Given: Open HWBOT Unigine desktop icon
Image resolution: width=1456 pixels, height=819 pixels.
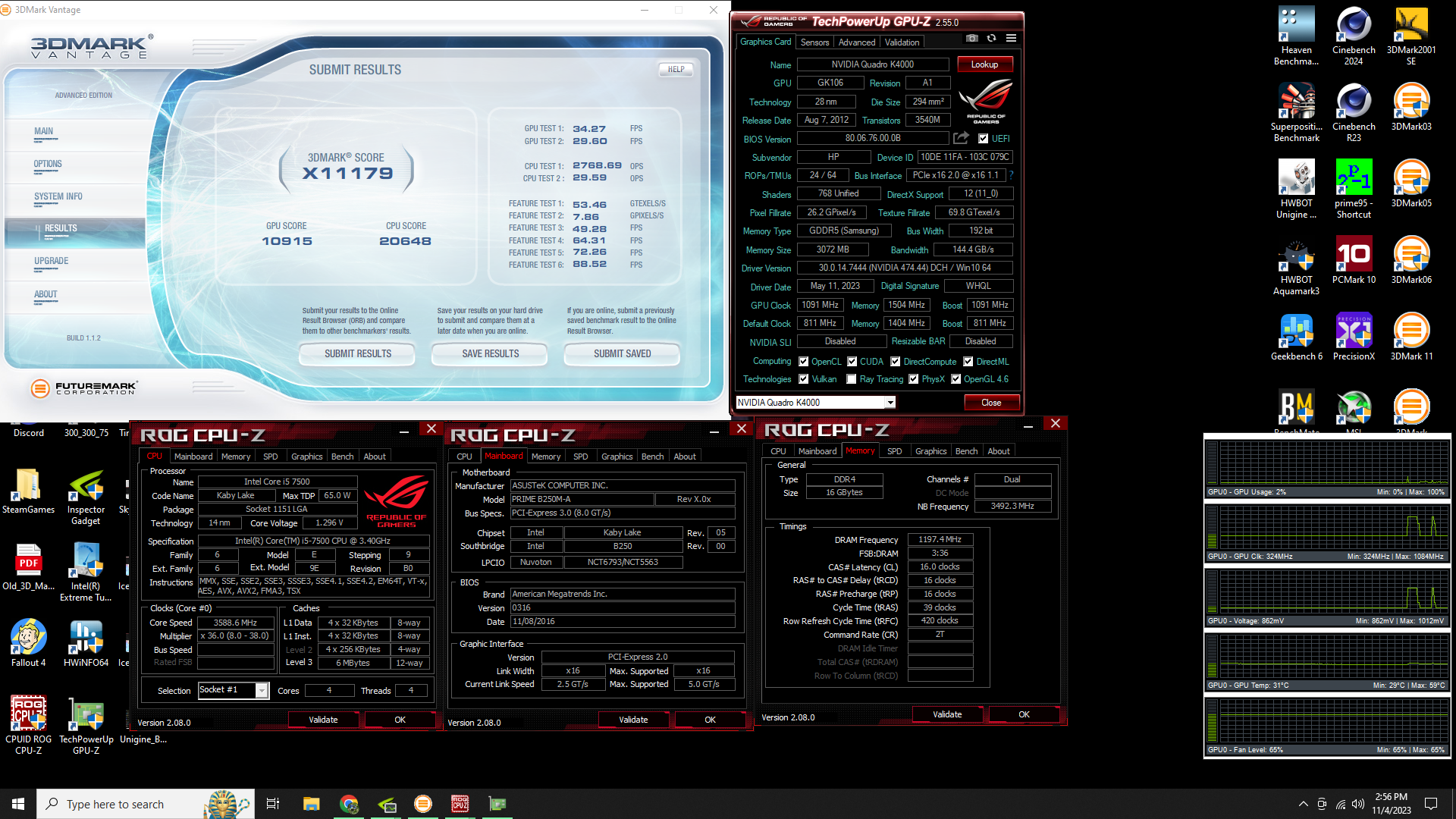Looking at the screenshot, I should point(1296,189).
